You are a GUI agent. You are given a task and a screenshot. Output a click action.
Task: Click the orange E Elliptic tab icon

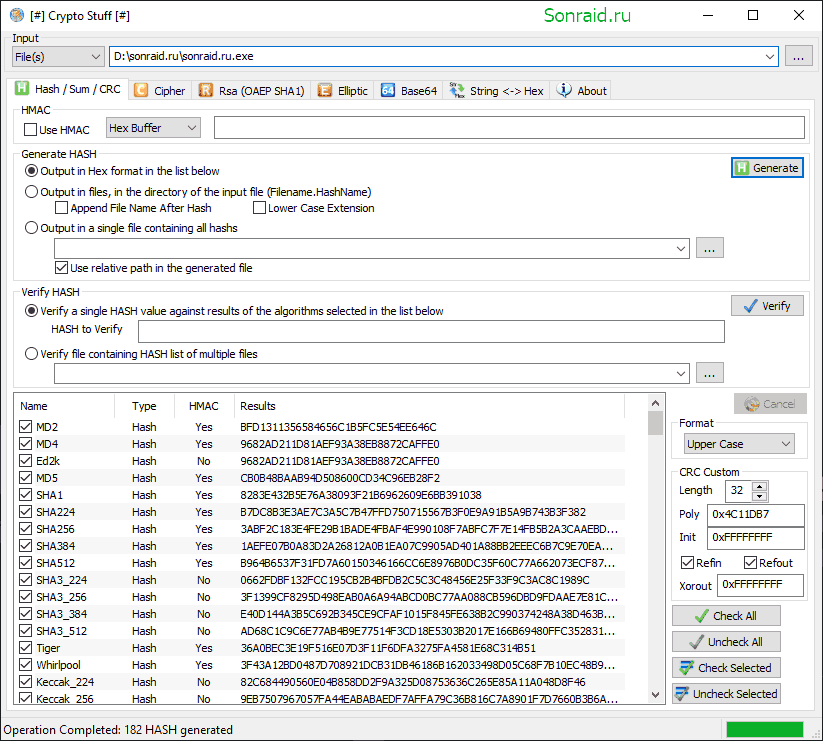pyautogui.click(x=325, y=90)
